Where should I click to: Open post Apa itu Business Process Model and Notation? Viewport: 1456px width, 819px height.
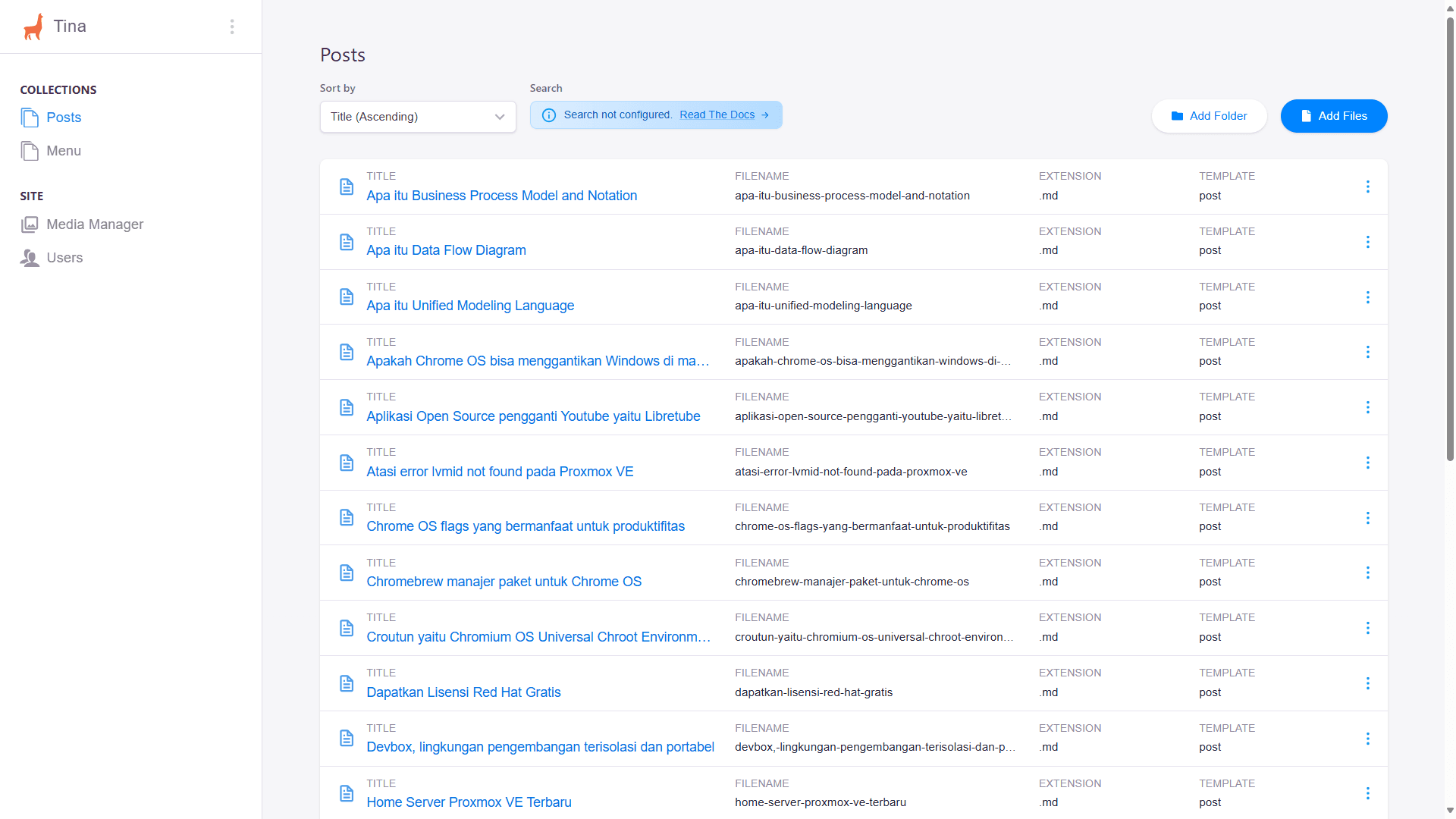(x=501, y=196)
